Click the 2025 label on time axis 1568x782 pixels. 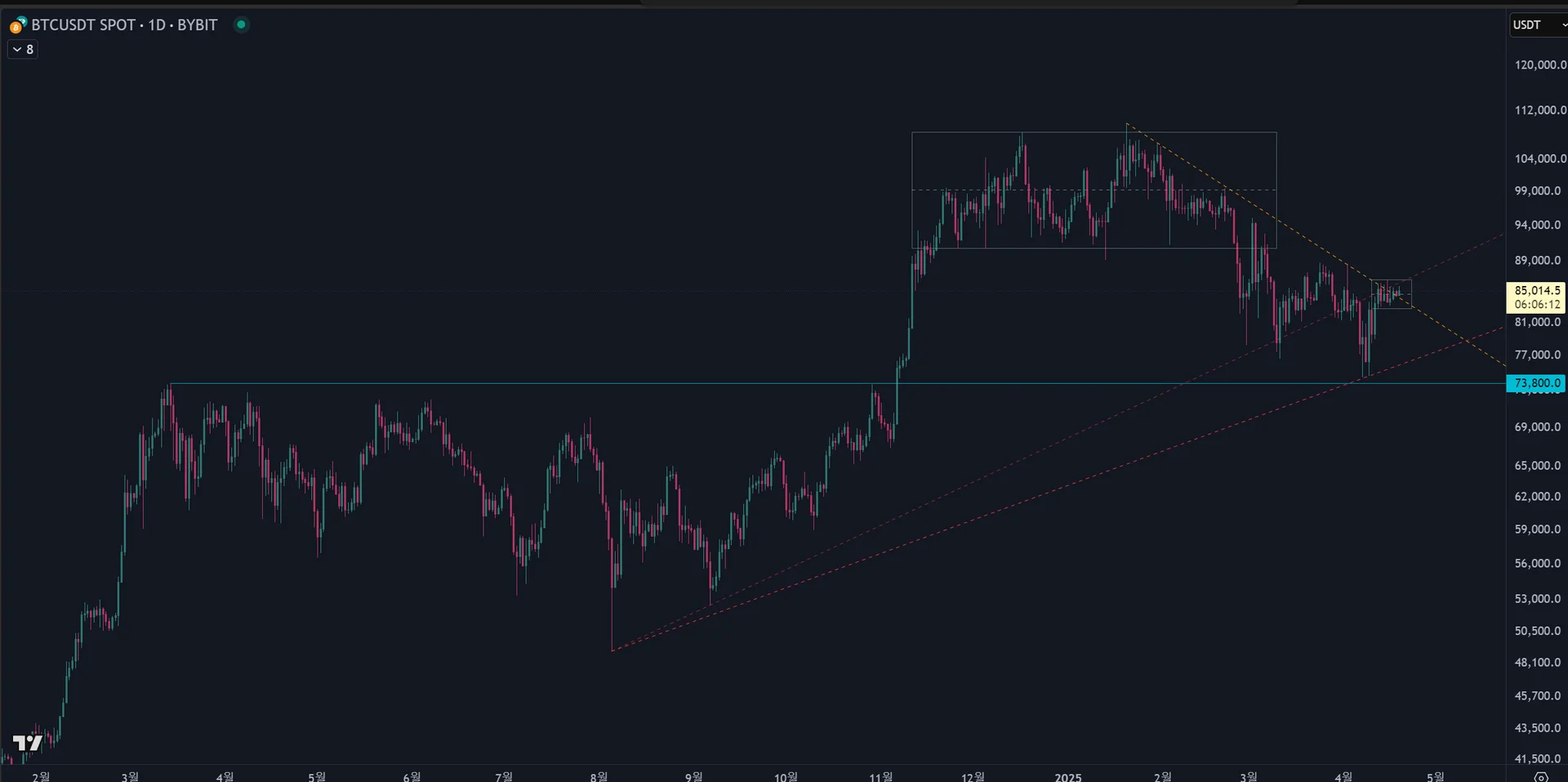[1067, 776]
